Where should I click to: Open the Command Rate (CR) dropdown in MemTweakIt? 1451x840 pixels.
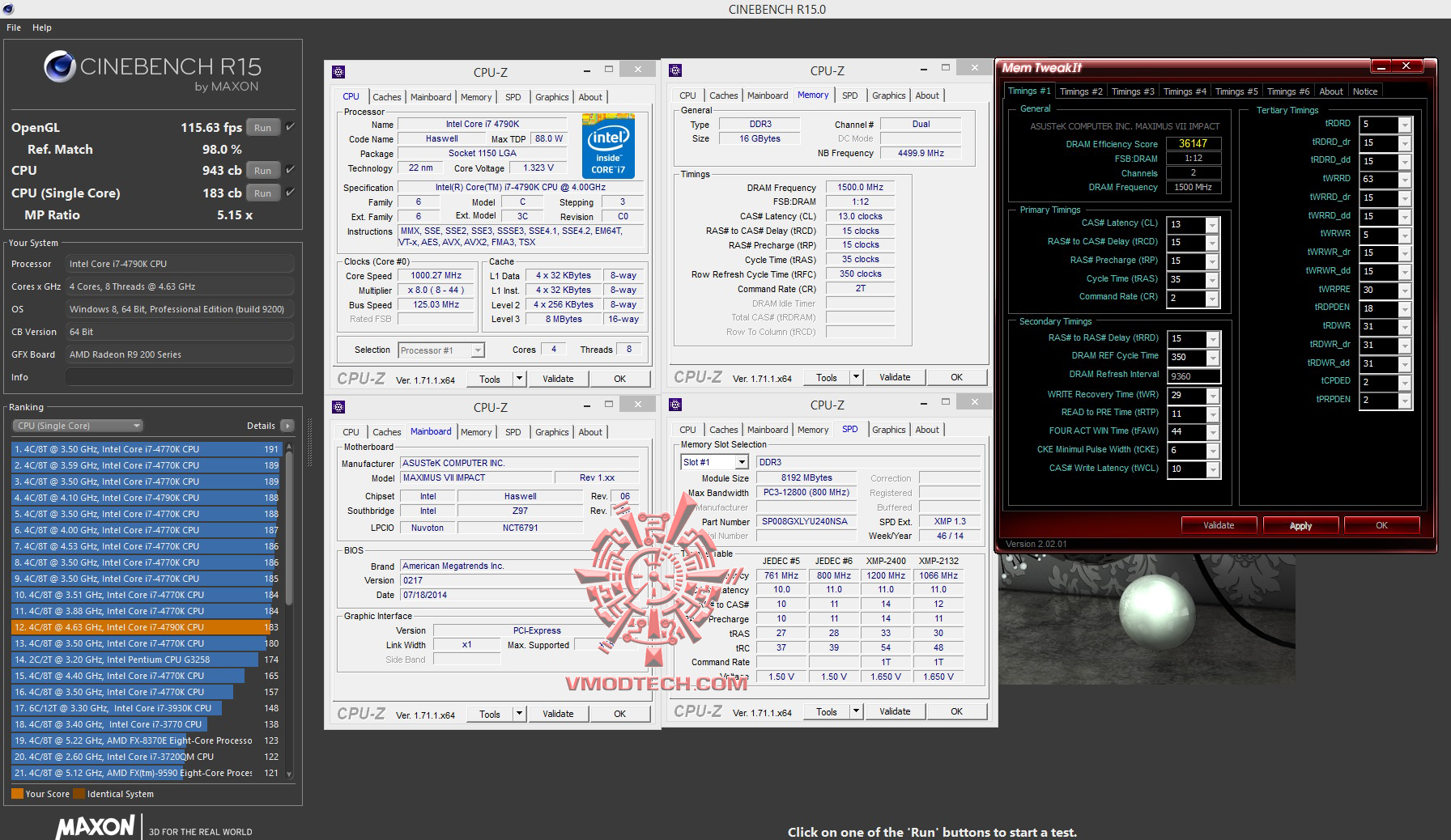click(x=1212, y=299)
